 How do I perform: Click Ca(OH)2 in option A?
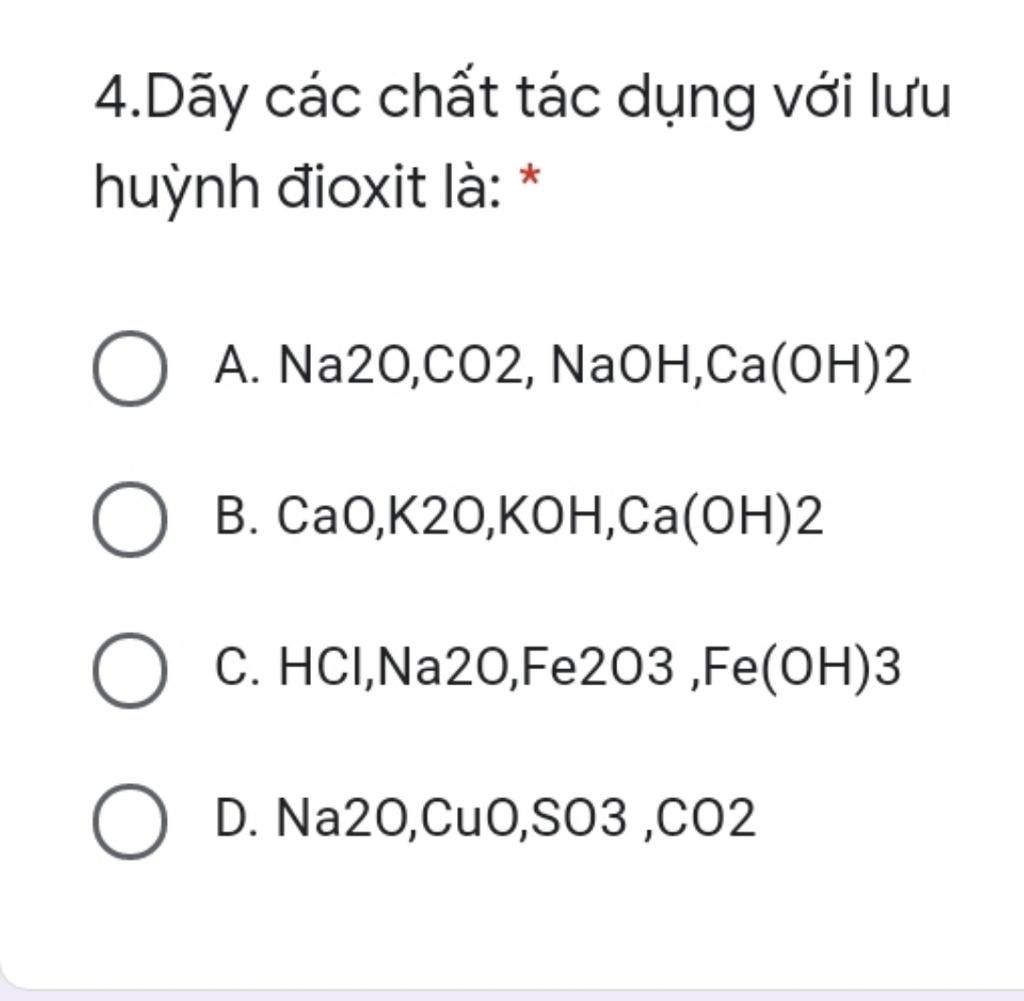point(808,366)
